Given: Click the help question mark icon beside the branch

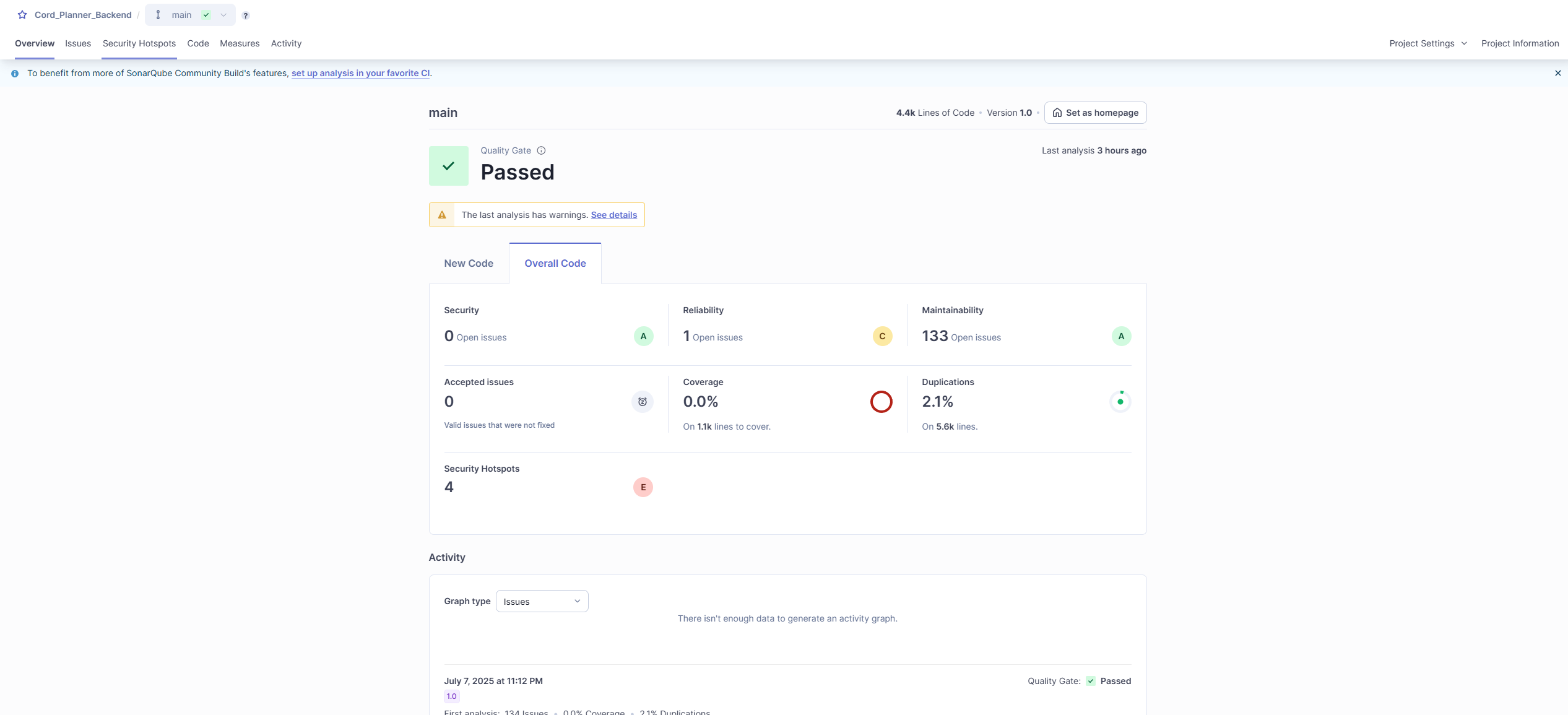Looking at the screenshot, I should point(246,15).
